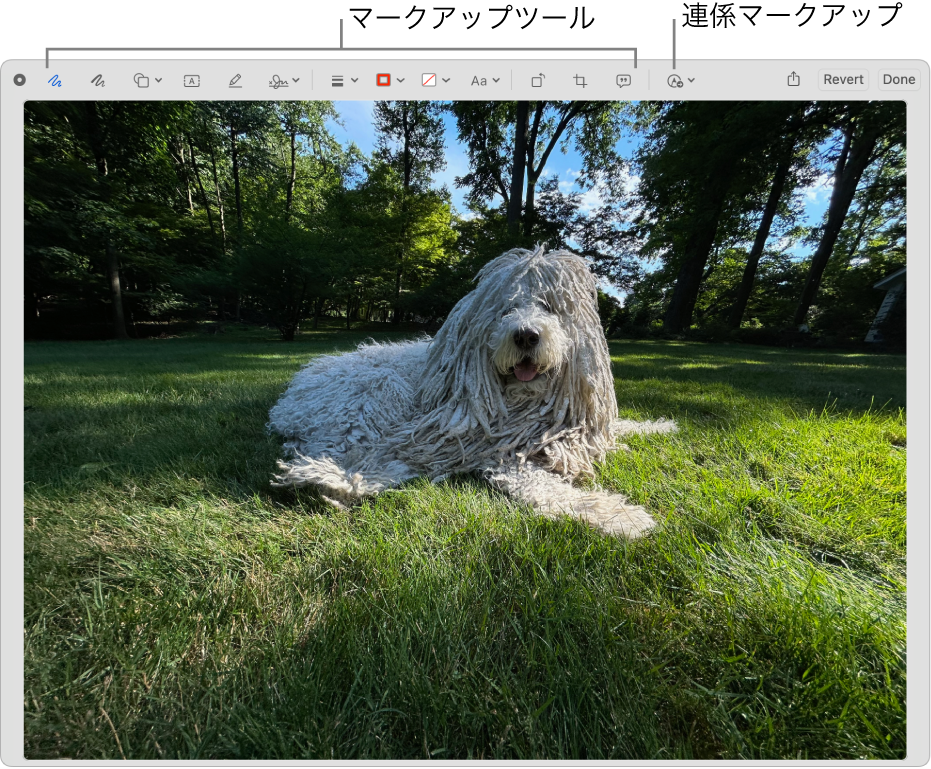The width and height of the screenshot is (931, 769).
Task: Expand the Sign dropdown arrow
Action: tap(296, 80)
